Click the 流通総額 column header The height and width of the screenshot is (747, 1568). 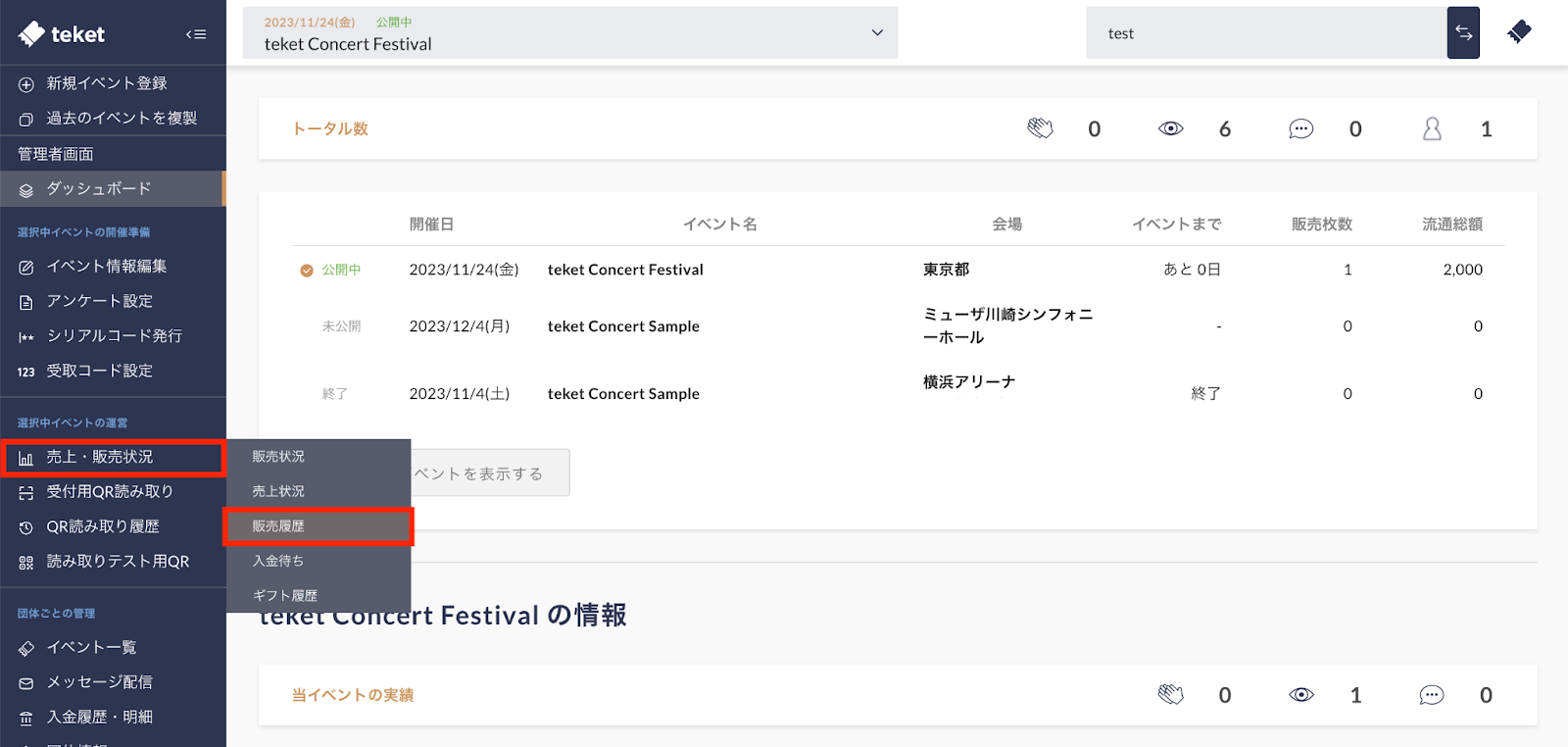coord(1452,224)
